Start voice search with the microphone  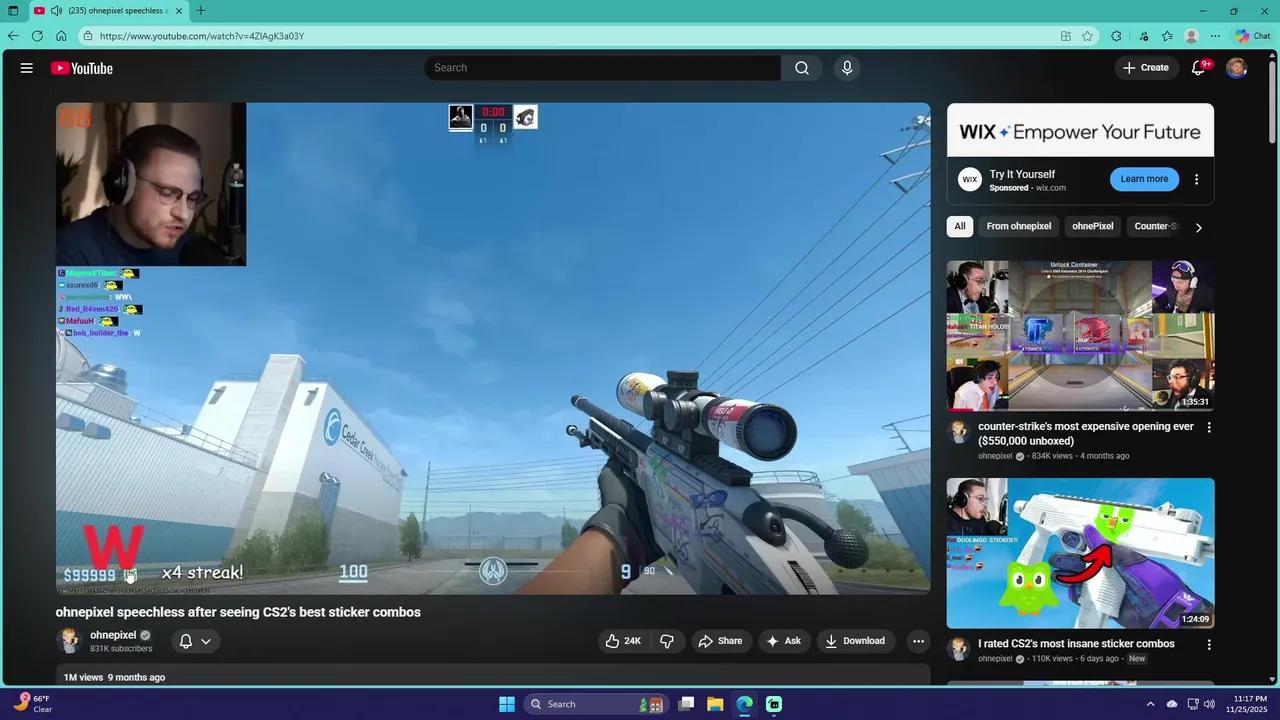click(x=847, y=68)
